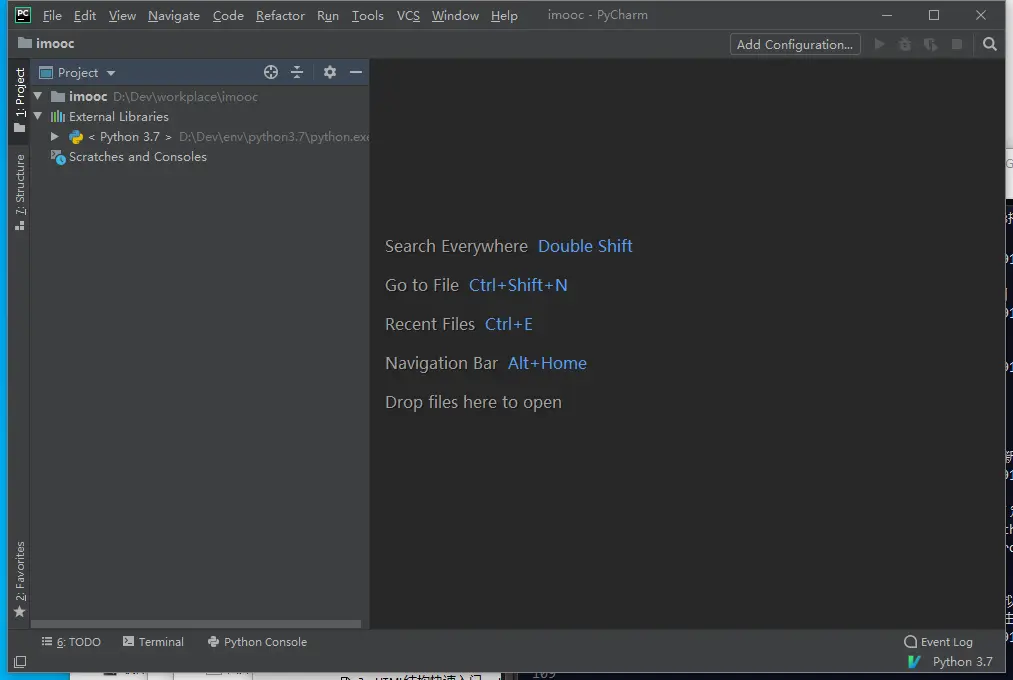Screen dimensions: 1013x680
Task: Click the Terminal tab icon
Action: coord(129,641)
